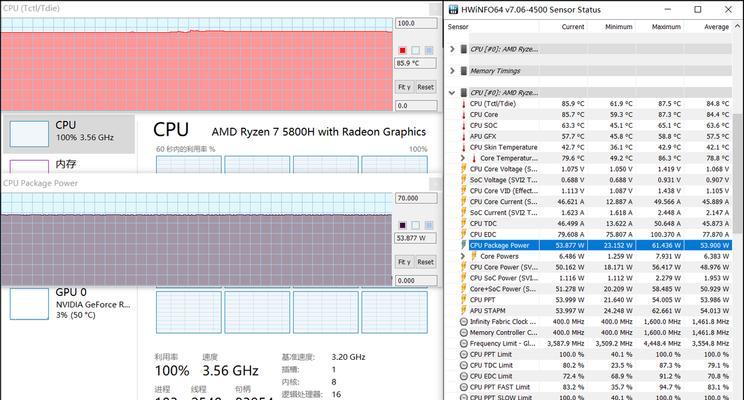
Task: Click Reset in CPU (Tctl/Tdie) graph
Action: 425,87
